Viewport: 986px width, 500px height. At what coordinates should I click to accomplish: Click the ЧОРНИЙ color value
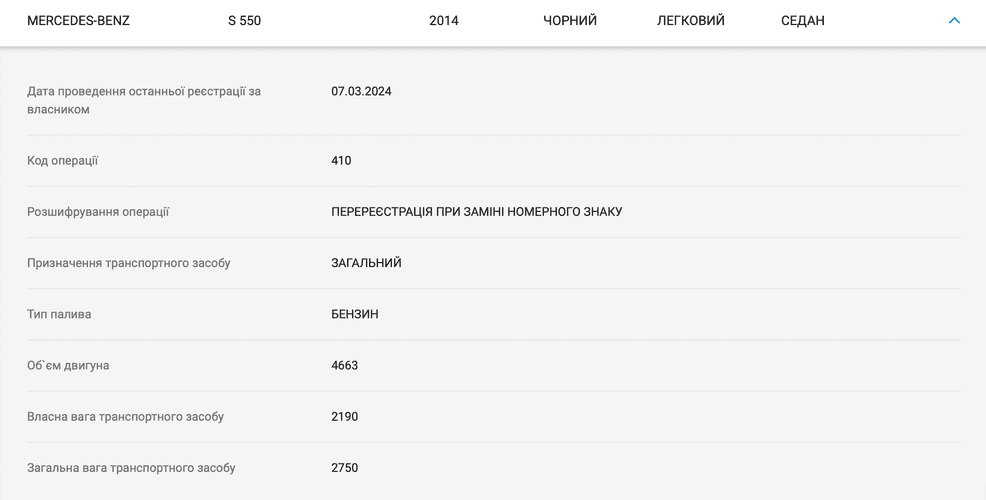click(570, 21)
